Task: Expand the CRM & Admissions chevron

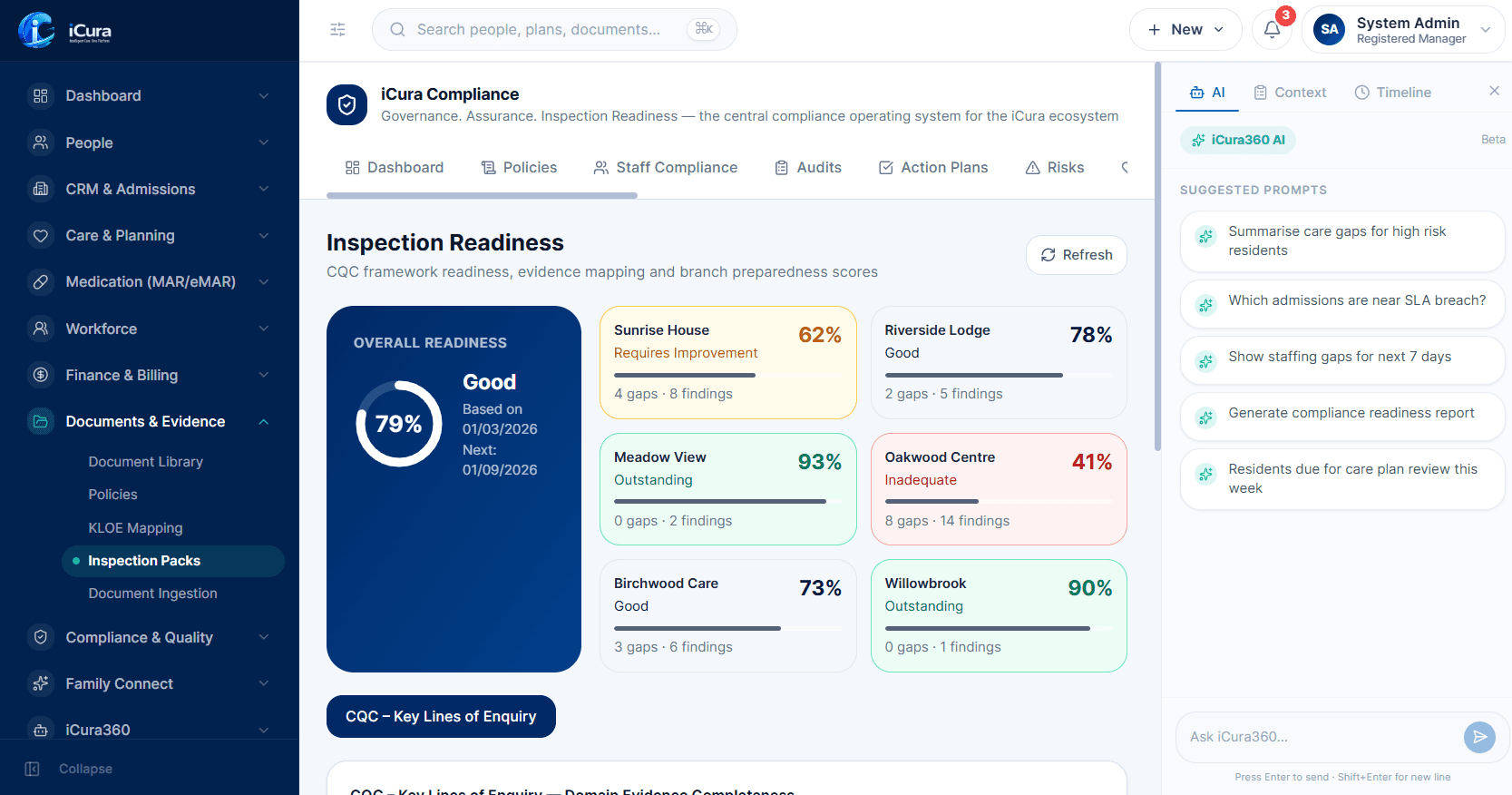Action: point(264,189)
